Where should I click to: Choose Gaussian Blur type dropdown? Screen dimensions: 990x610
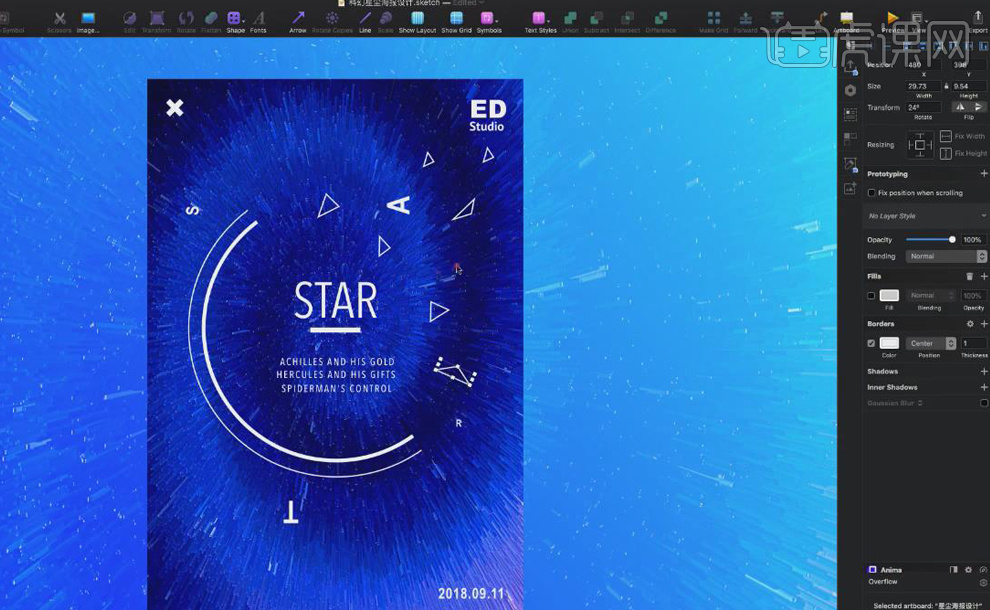[x=895, y=403]
